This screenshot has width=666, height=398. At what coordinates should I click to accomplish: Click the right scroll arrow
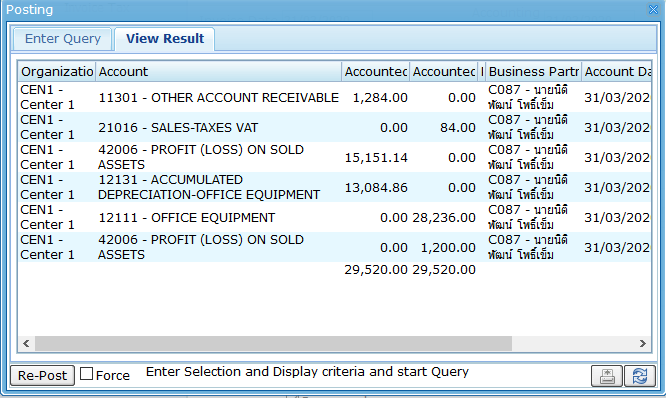(643, 343)
